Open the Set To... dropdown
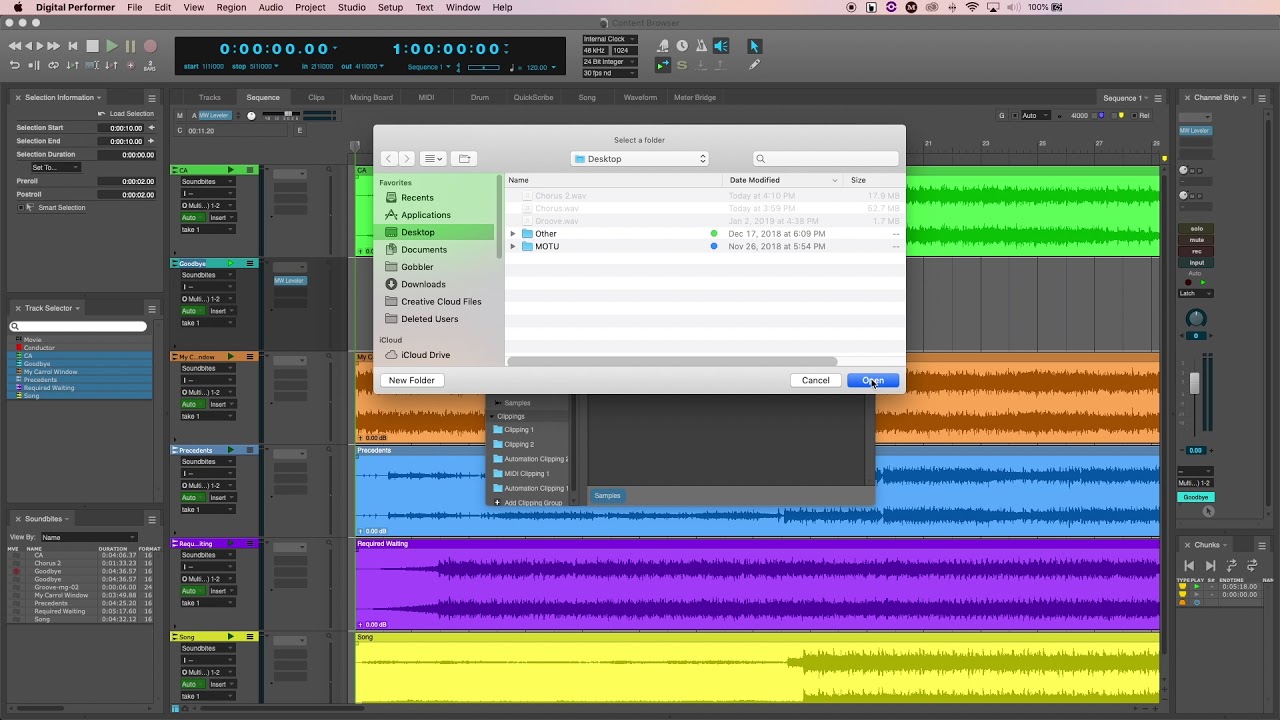This screenshot has width=1280, height=720. point(56,167)
